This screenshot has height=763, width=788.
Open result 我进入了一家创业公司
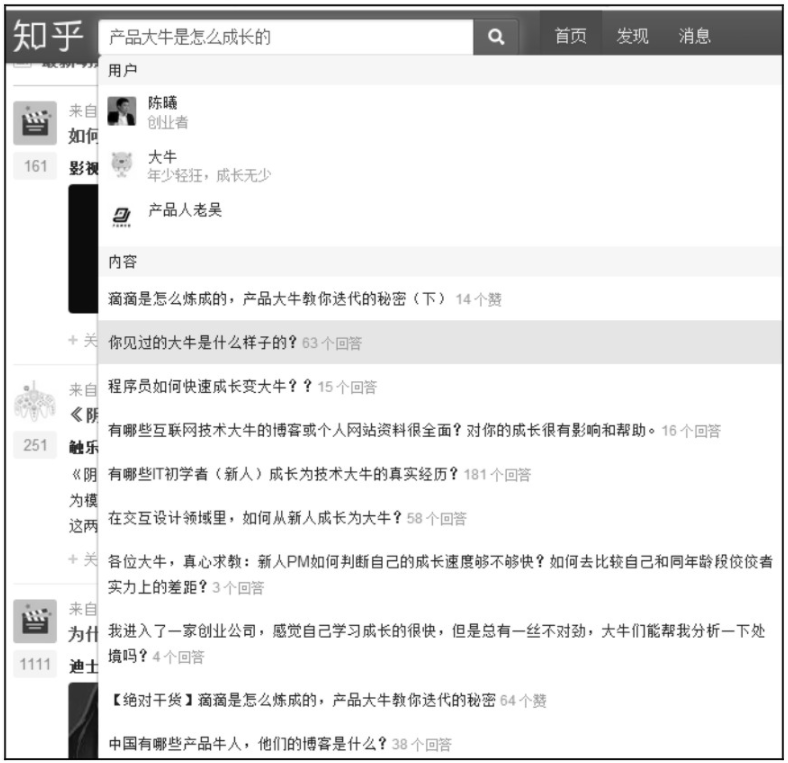(x=440, y=643)
